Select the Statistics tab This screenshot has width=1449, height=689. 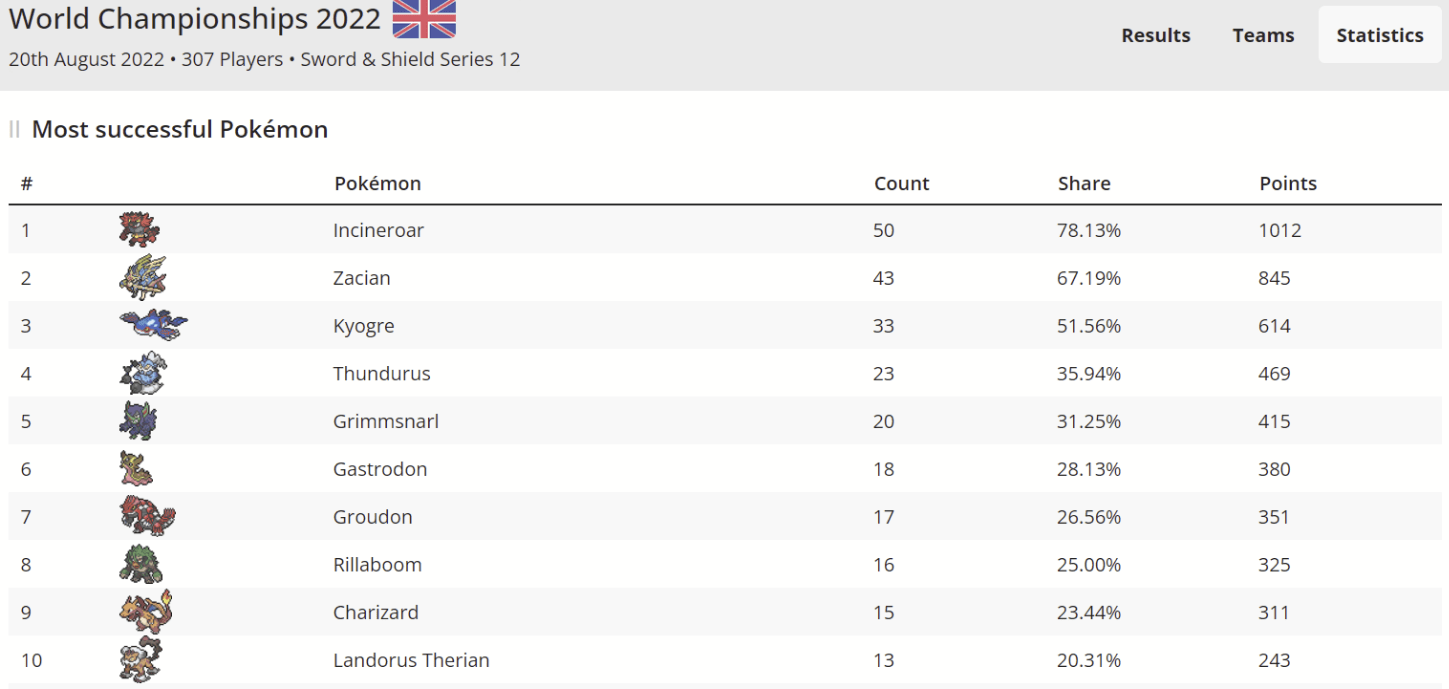pyautogui.click(x=1380, y=35)
